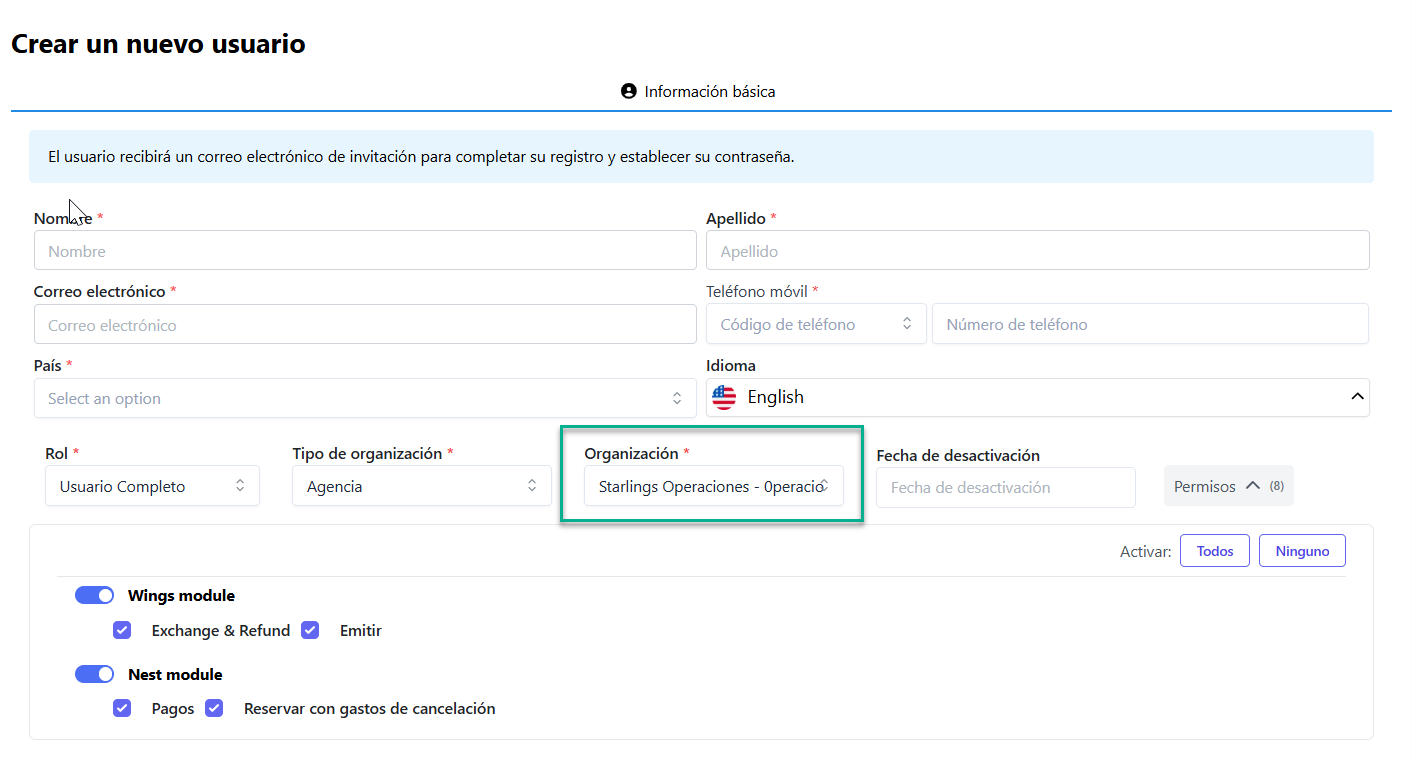The height and width of the screenshot is (761, 1411).
Task: Uncheck the Emitir checkbox
Action: (310, 631)
